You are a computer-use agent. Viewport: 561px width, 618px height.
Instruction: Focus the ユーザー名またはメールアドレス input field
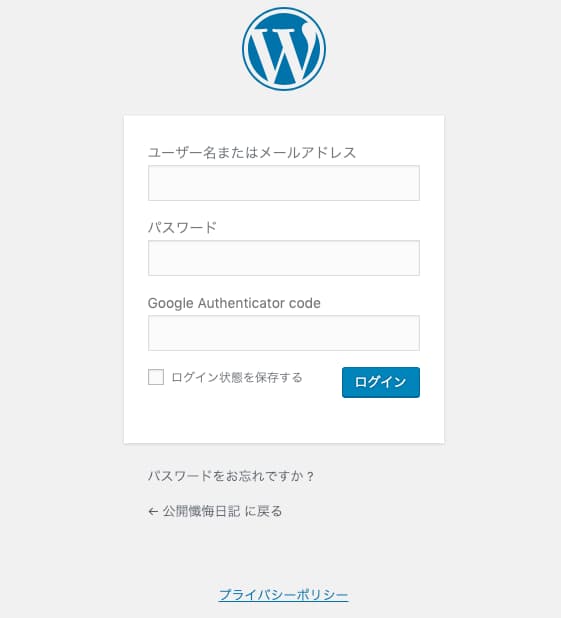tap(284, 183)
